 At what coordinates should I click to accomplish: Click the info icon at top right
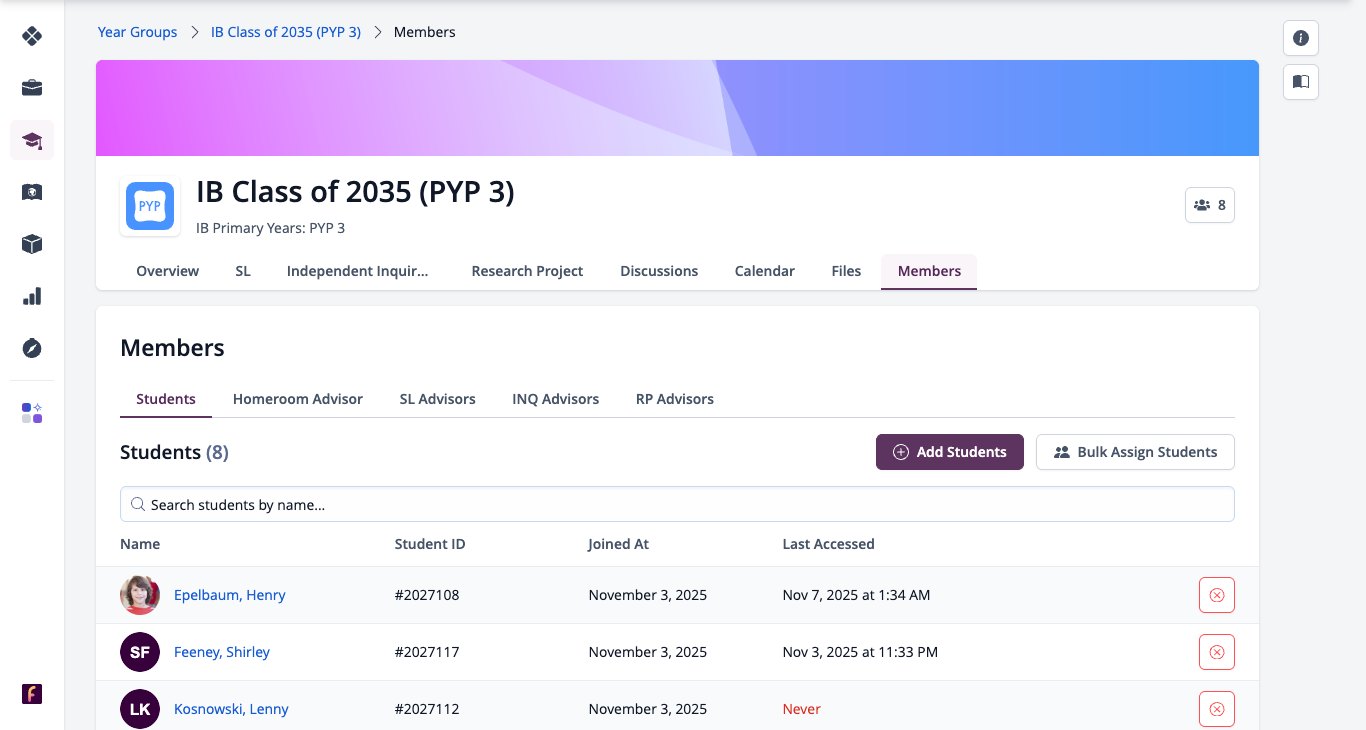coord(1301,38)
